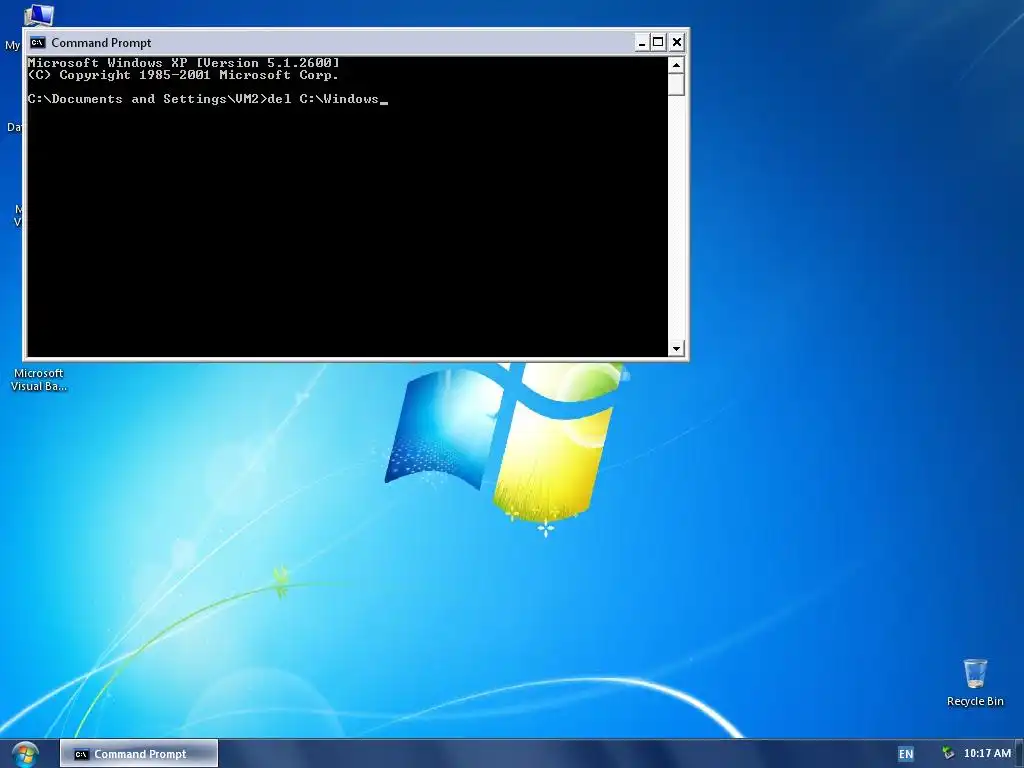The width and height of the screenshot is (1024, 768).
Task: Click the console scrollbar up arrow
Action: (x=676, y=65)
